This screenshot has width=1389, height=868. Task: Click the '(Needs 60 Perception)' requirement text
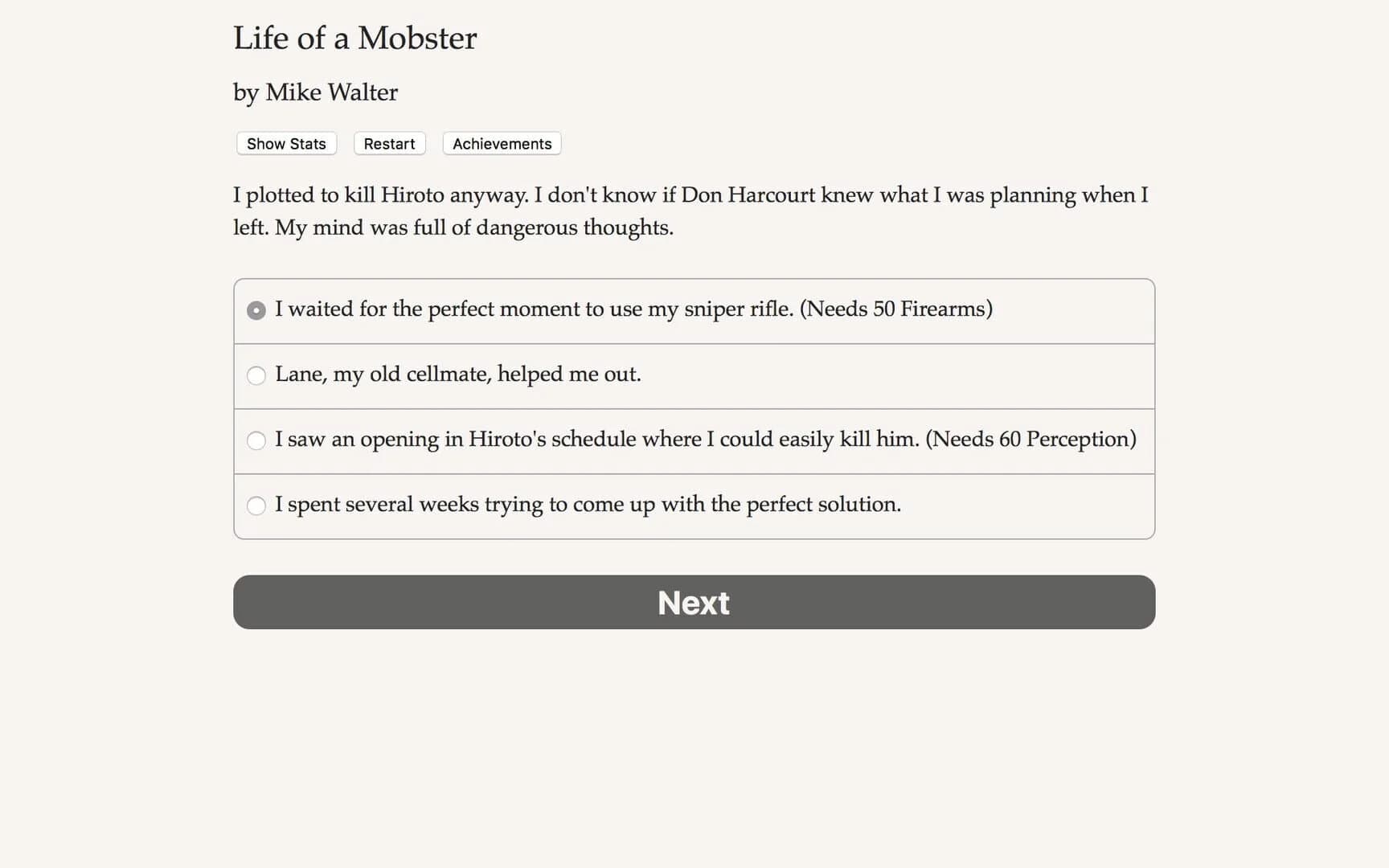coord(1030,440)
